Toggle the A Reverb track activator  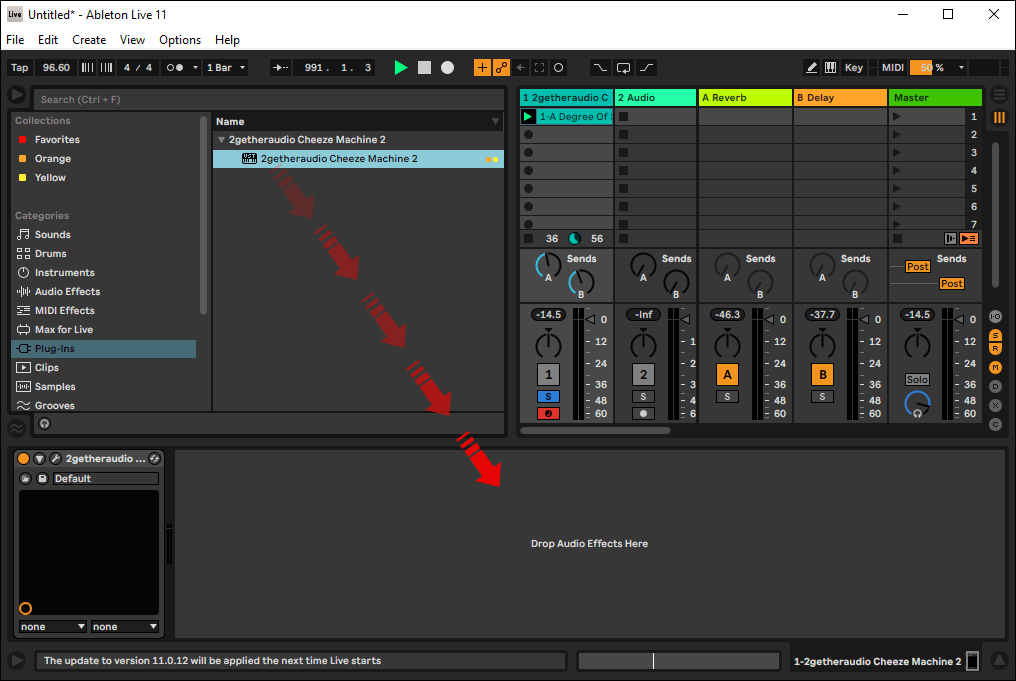click(x=727, y=375)
